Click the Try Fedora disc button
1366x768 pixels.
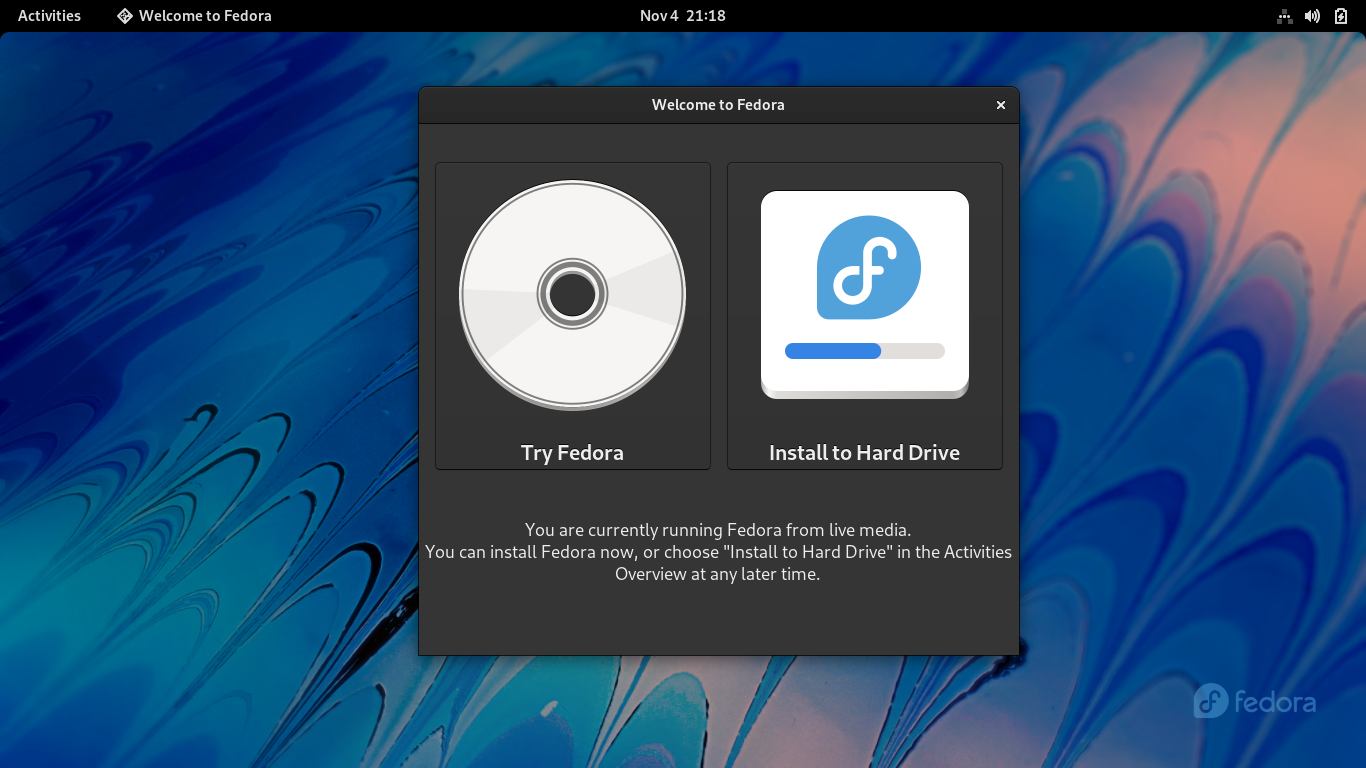coord(573,316)
